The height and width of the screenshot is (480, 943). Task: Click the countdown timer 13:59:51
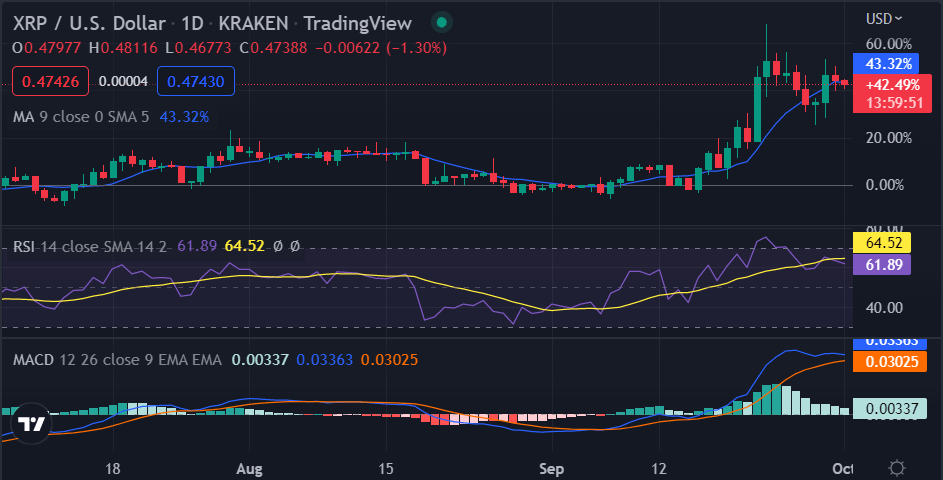tap(894, 103)
